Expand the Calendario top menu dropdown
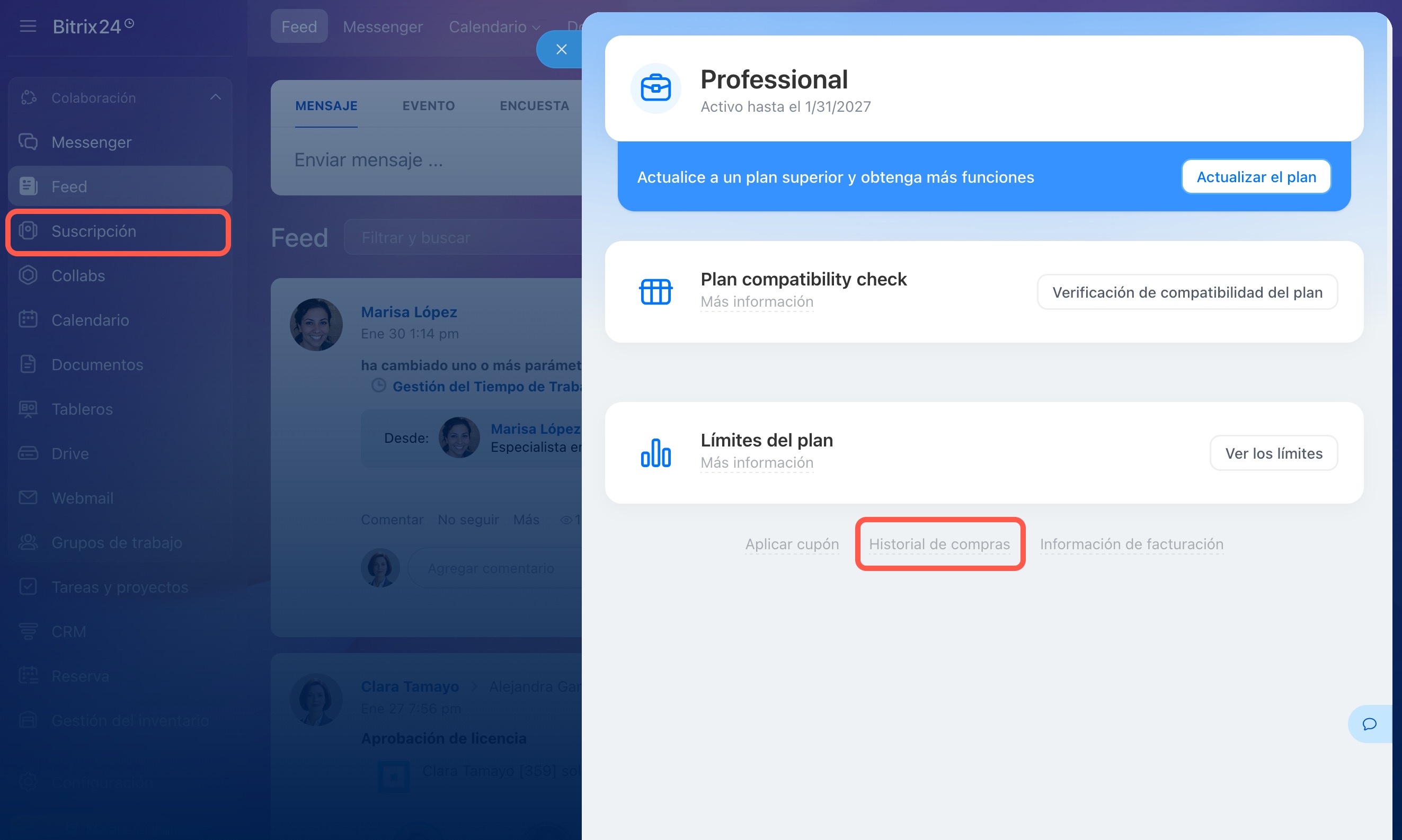 494,26
